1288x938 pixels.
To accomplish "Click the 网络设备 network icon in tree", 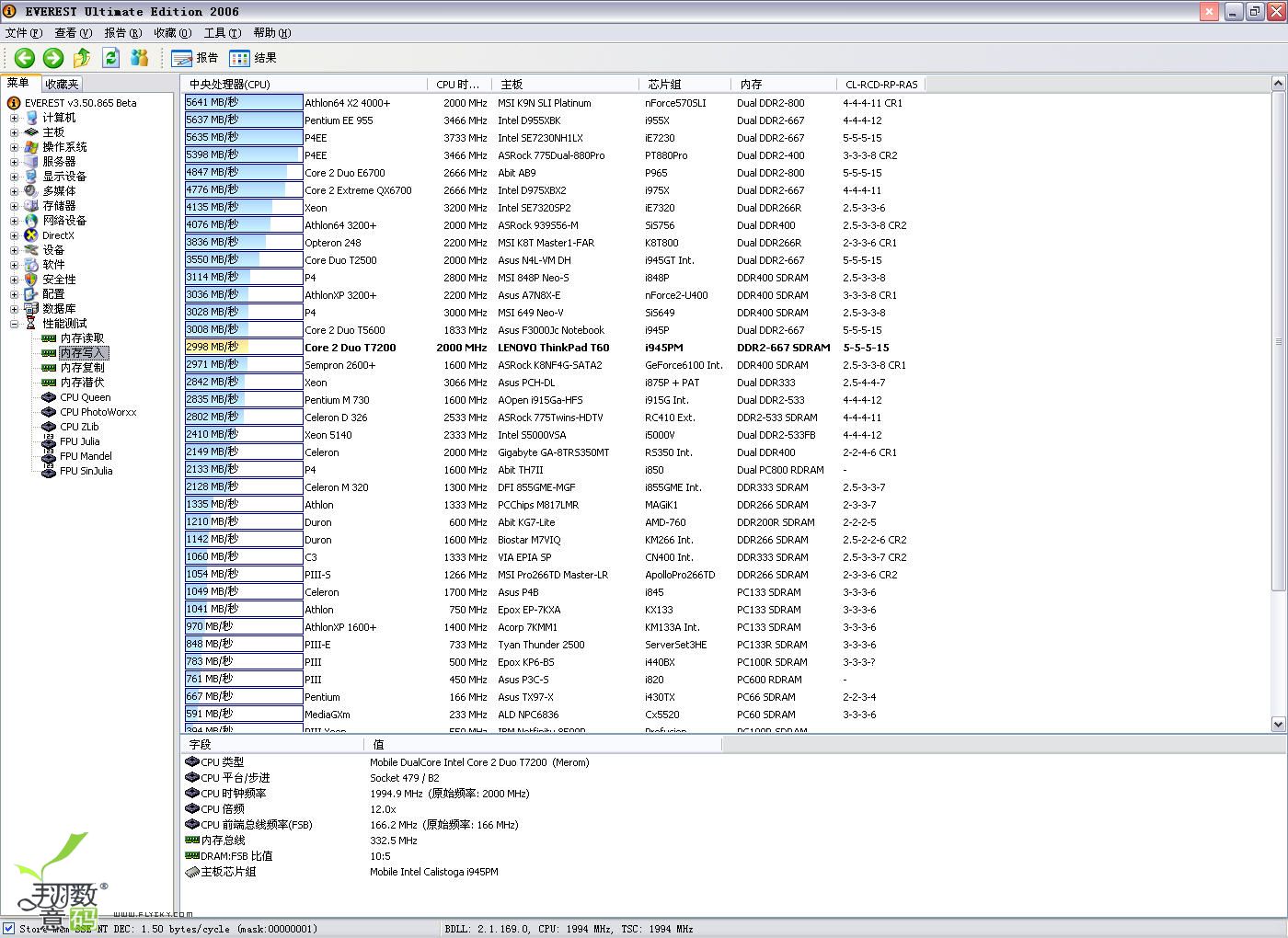I will point(31,221).
